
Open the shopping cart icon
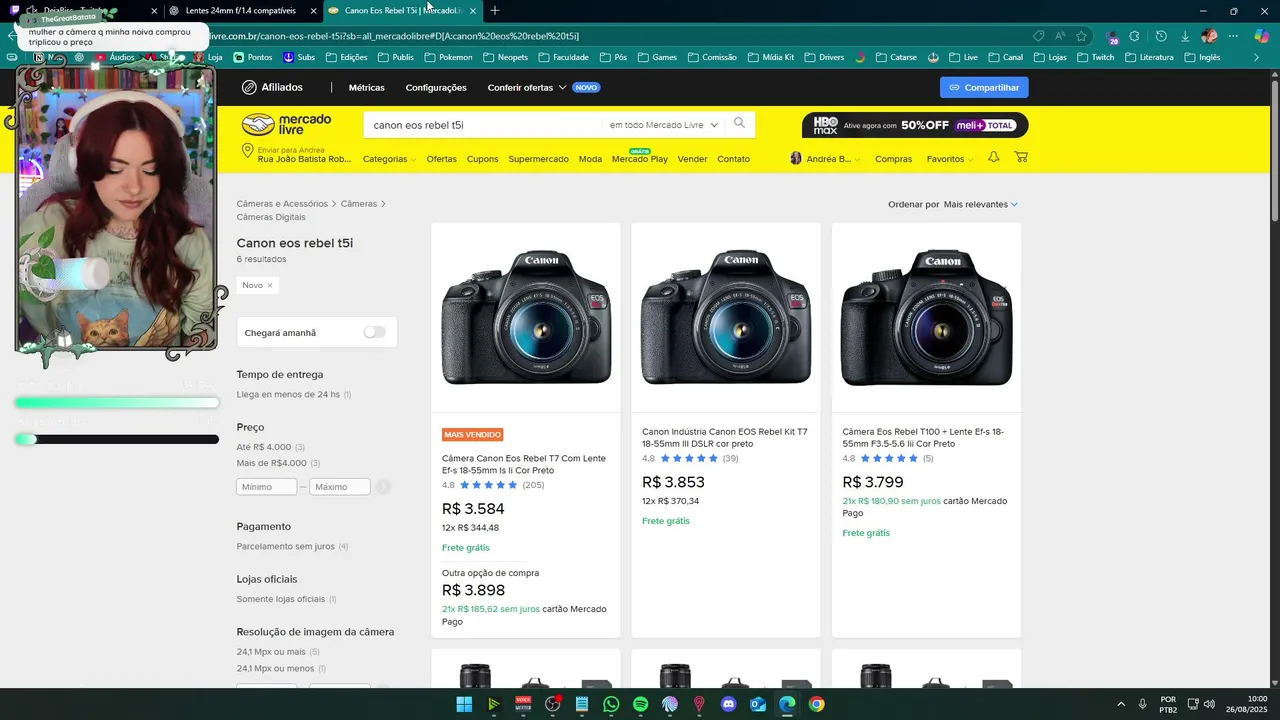[x=1021, y=158]
